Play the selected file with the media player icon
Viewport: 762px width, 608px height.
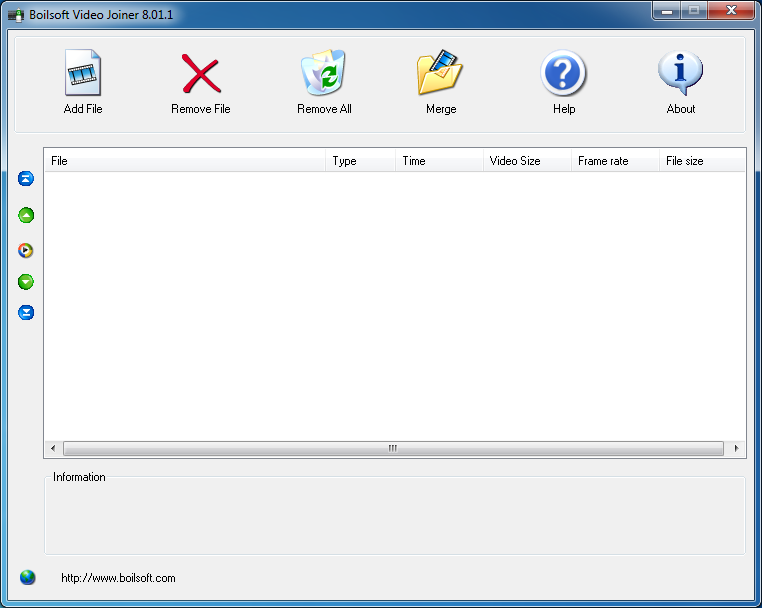[x=25, y=250]
